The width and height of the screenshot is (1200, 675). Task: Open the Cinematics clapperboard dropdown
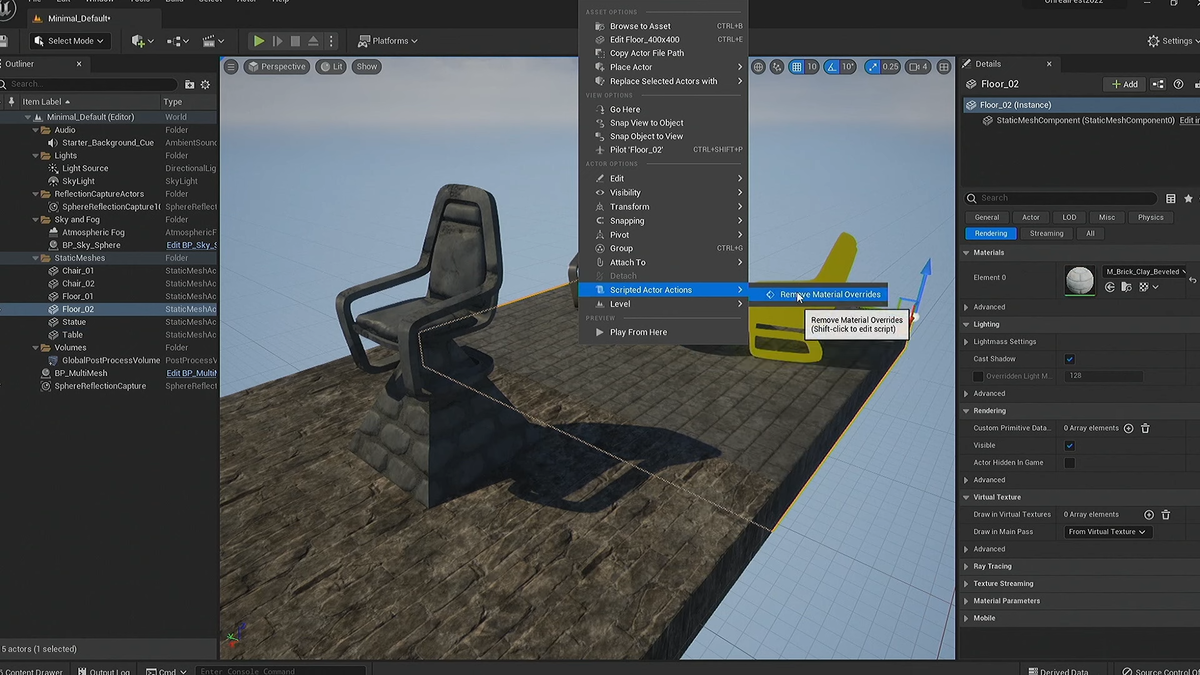coord(213,41)
